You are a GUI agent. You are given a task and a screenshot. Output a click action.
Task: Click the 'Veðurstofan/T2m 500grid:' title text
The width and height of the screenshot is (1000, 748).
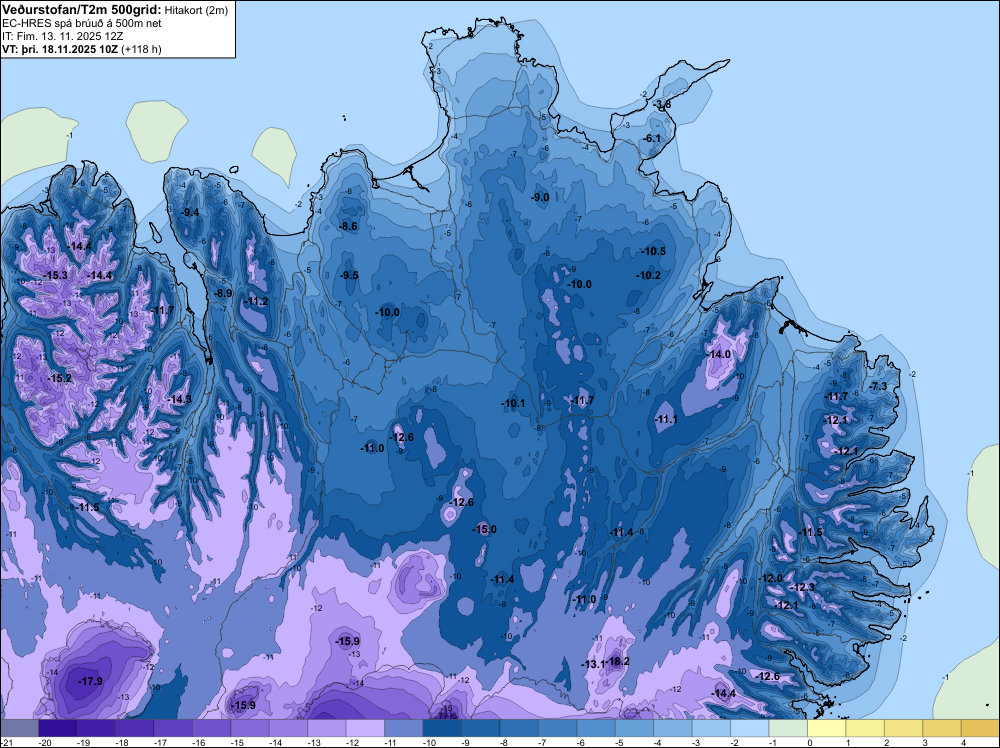coord(82,10)
